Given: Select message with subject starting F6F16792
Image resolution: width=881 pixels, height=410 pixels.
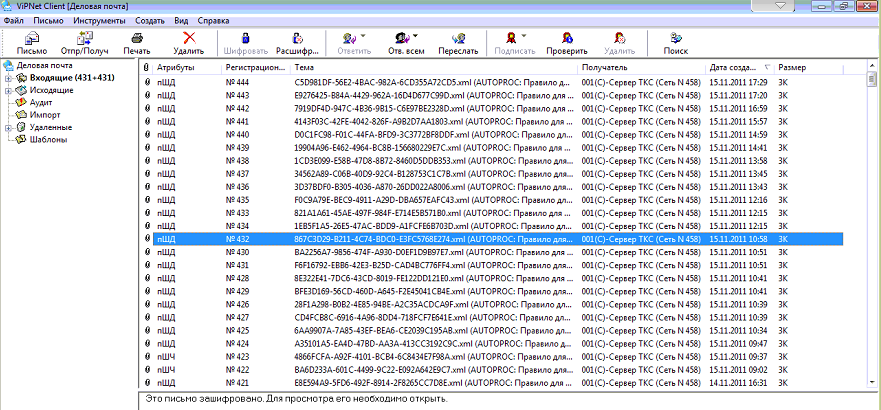Looking at the screenshot, I should (x=492, y=265).
